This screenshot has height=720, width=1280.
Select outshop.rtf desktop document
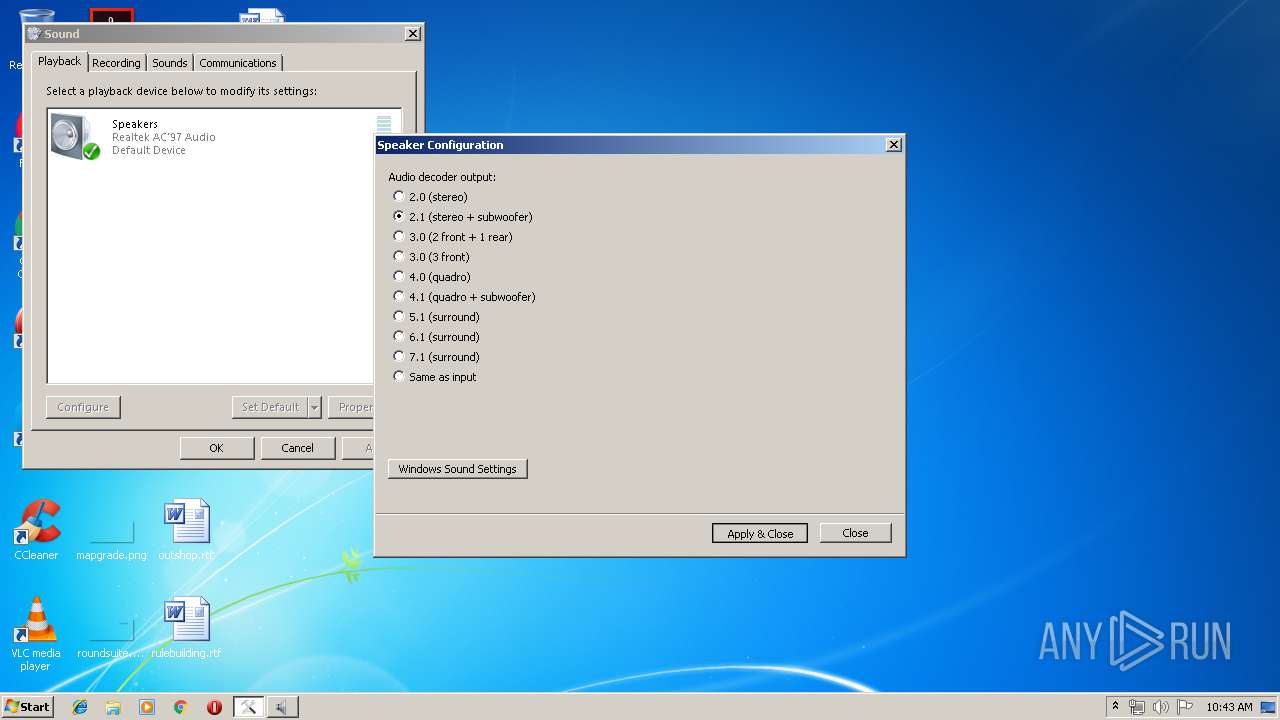click(x=187, y=530)
